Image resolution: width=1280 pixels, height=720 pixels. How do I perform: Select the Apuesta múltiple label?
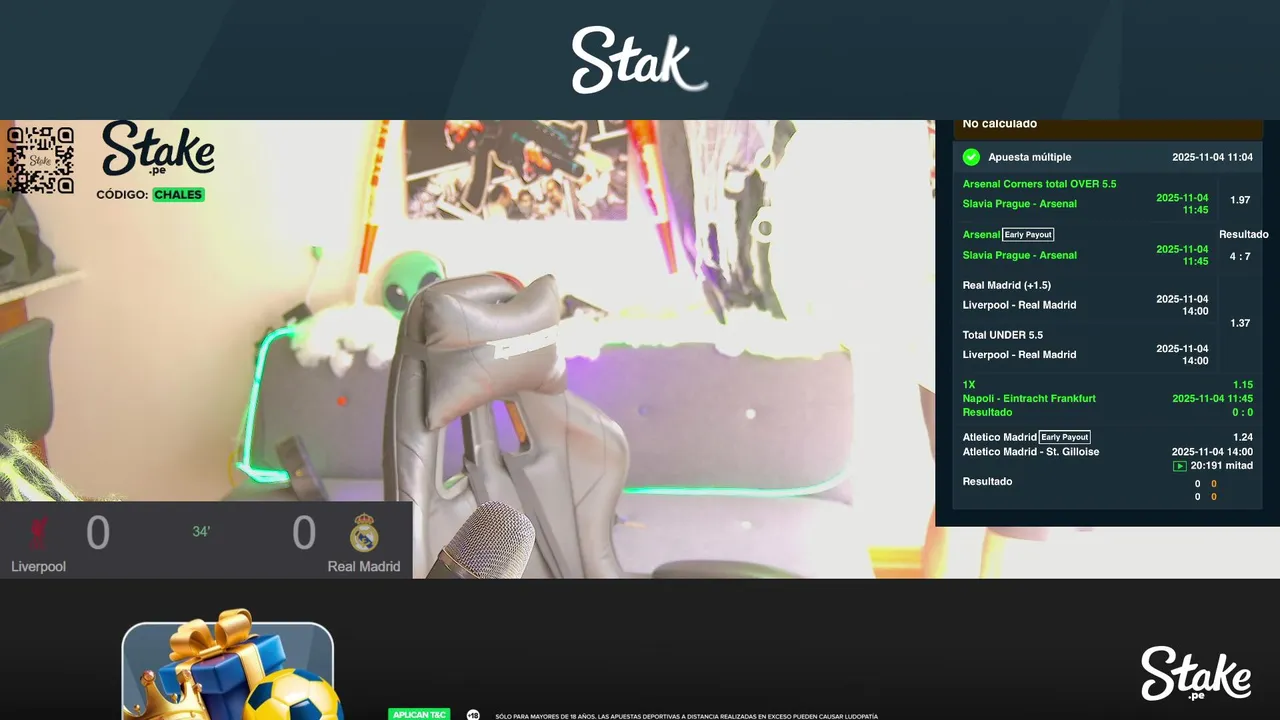[x=1030, y=157]
